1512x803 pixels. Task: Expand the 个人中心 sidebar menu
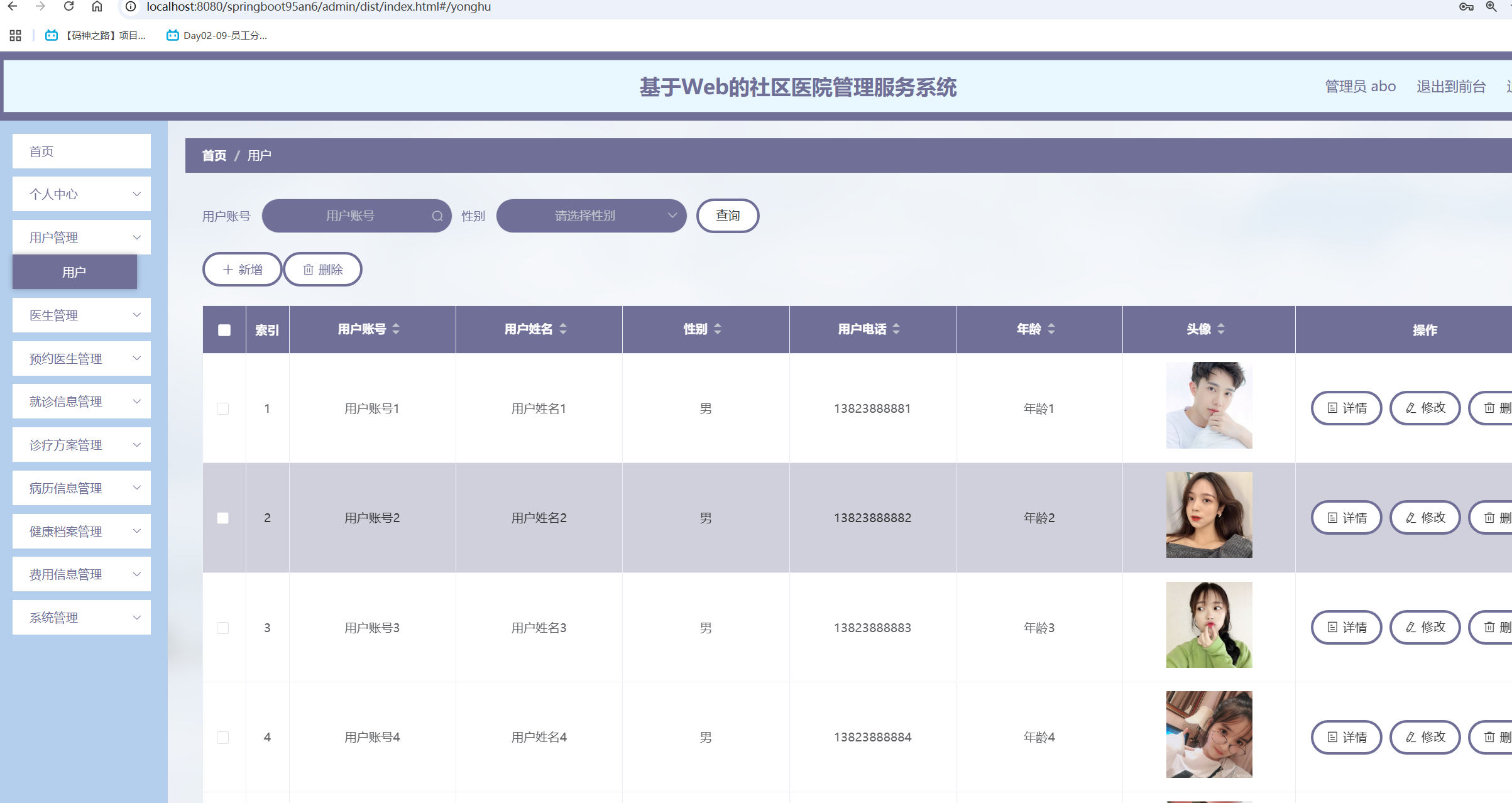(x=82, y=194)
